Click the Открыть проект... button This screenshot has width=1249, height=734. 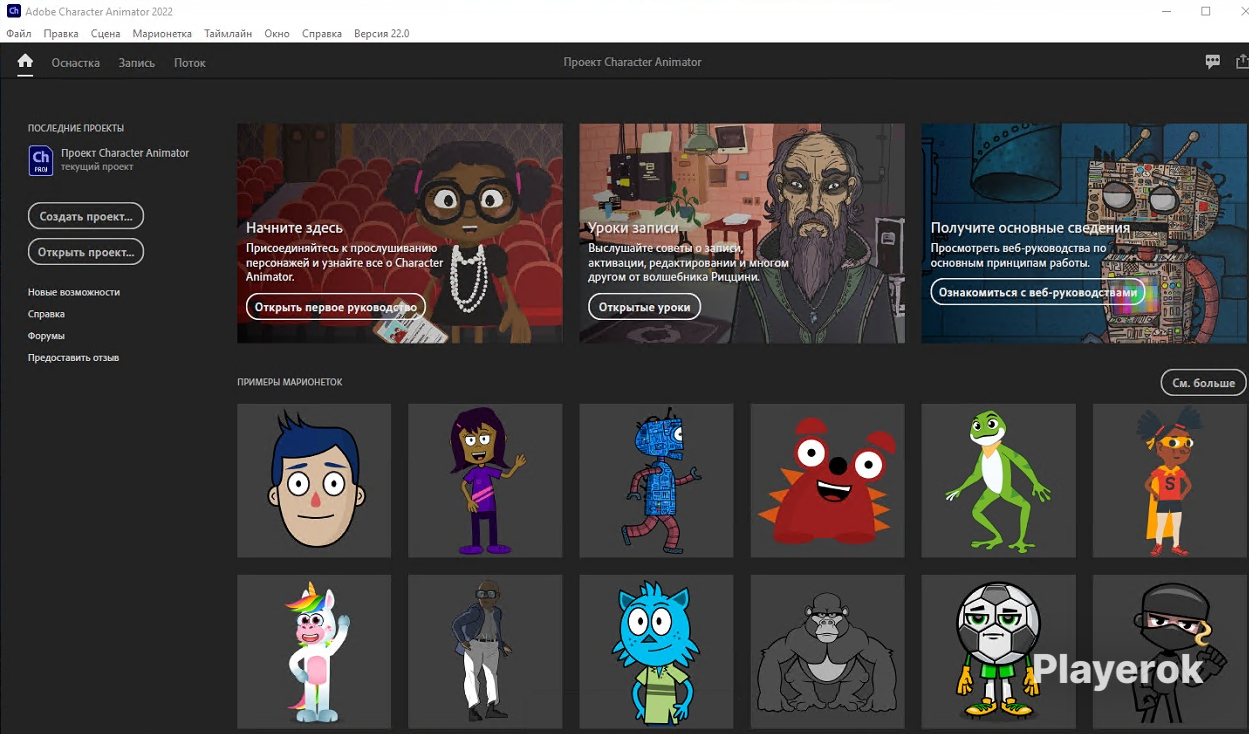86,252
